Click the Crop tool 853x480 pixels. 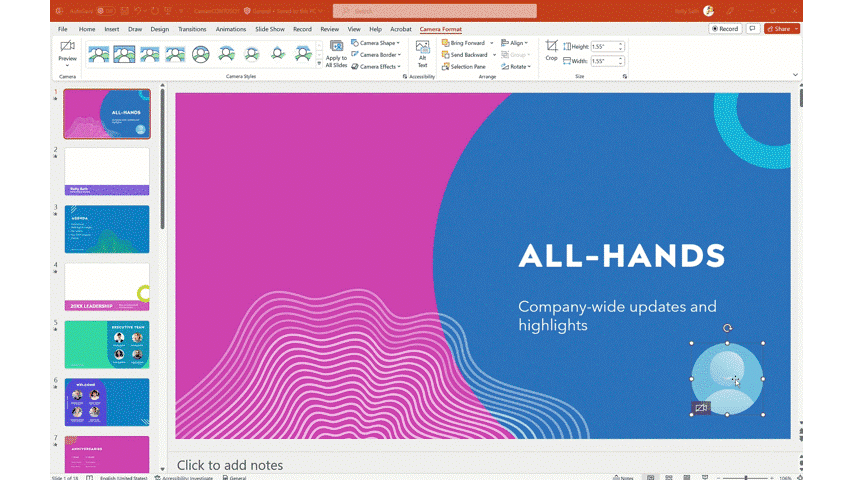[551, 50]
